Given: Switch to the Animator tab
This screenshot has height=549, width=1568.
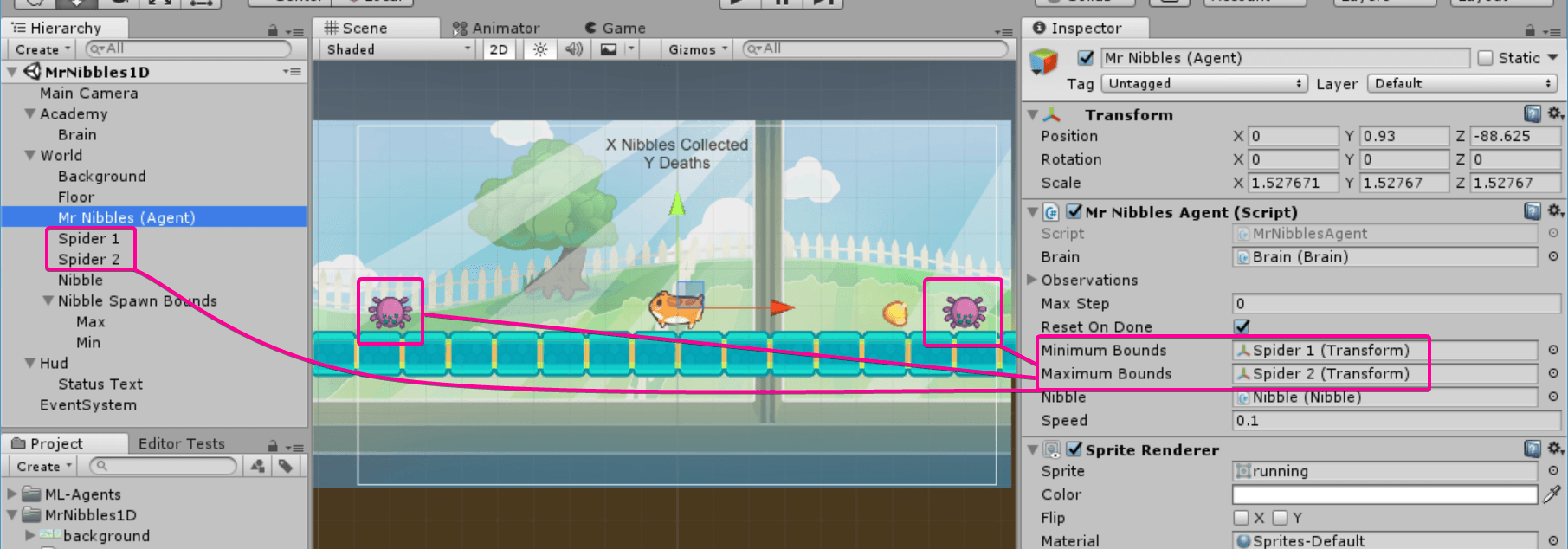Looking at the screenshot, I should [x=496, y=29].
